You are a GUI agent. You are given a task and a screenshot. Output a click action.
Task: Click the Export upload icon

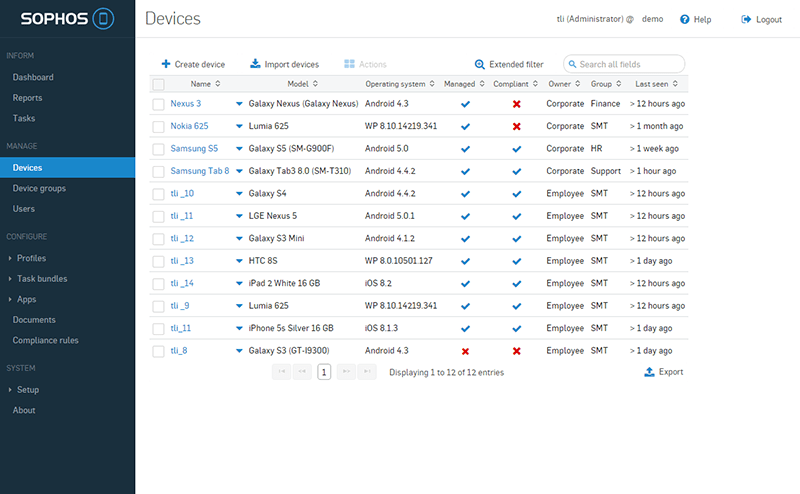pyautogui.click(x=649, y=372)
